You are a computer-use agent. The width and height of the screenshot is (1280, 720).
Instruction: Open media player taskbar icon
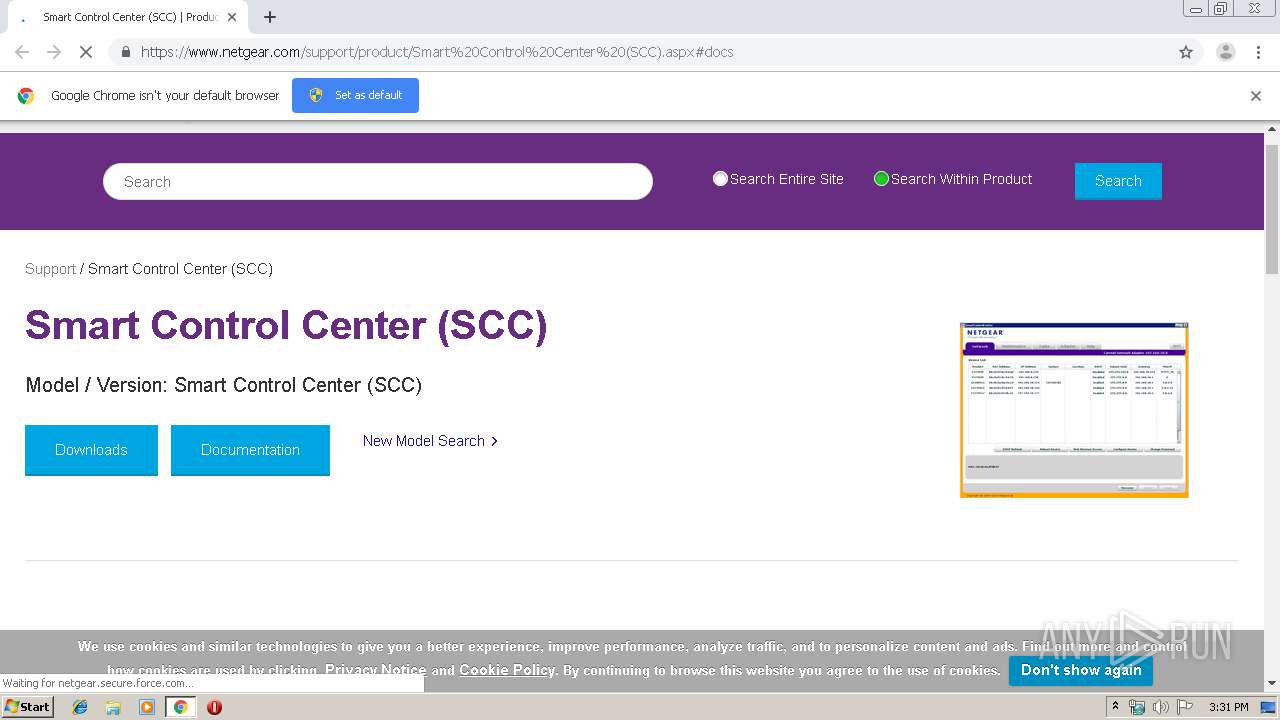click(x=147, y=707)
